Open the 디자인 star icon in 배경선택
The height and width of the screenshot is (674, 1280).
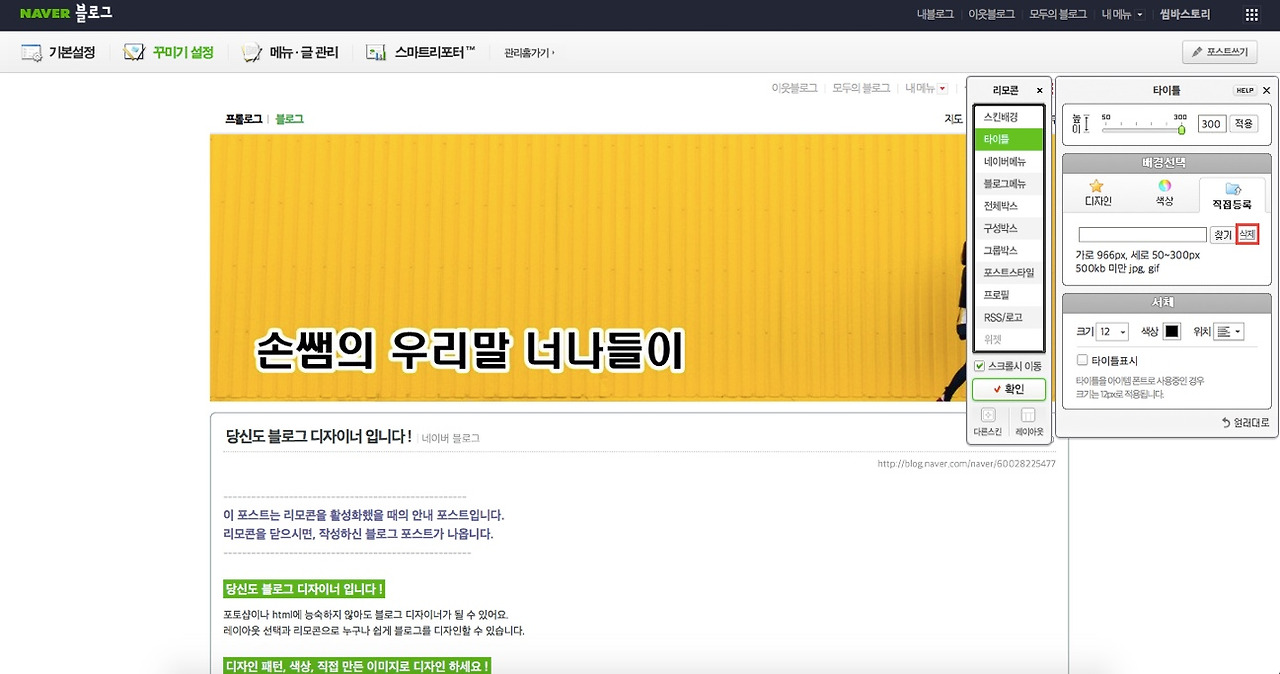(1096, 187)
